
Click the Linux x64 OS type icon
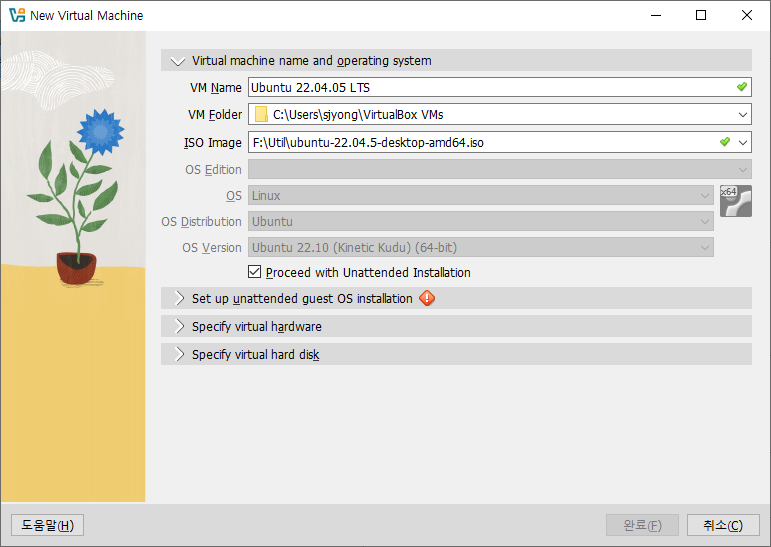pos(736,201)
